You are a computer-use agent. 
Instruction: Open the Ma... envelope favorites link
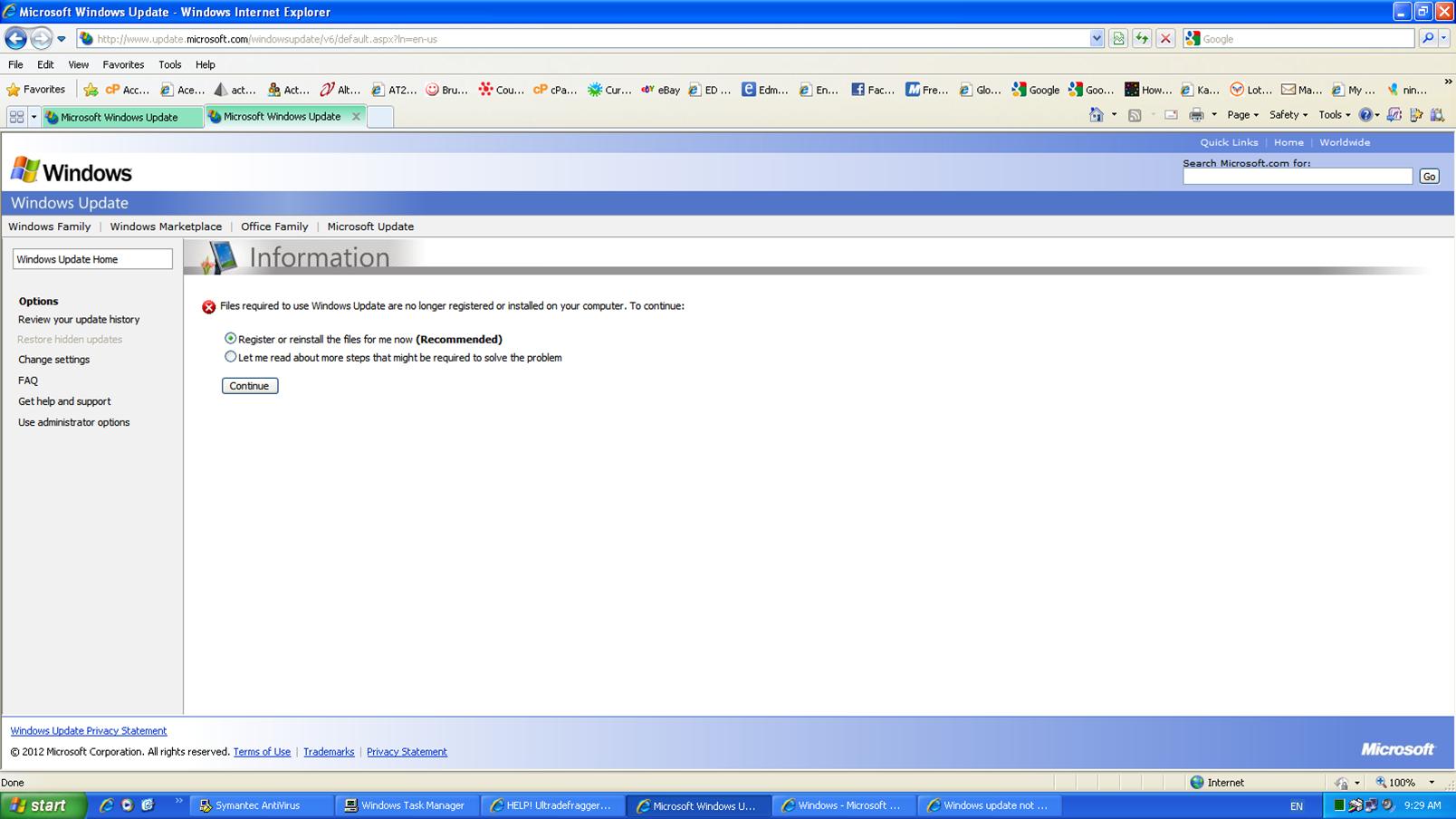tap(1301, 90)
